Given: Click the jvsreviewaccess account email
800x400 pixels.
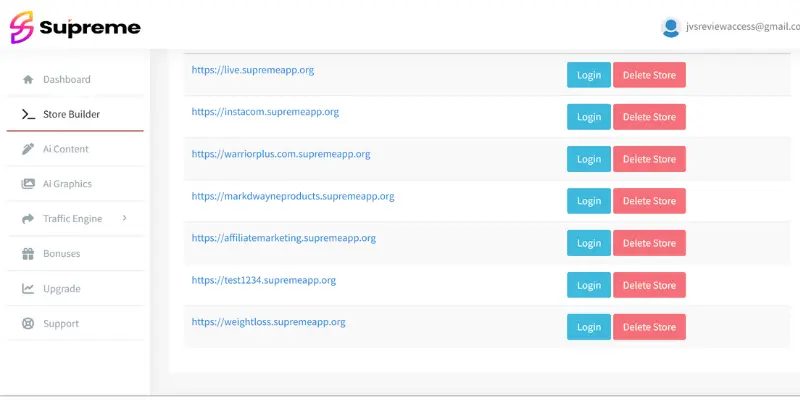Looking at the screenshot, I should click(x=743, y=28).
